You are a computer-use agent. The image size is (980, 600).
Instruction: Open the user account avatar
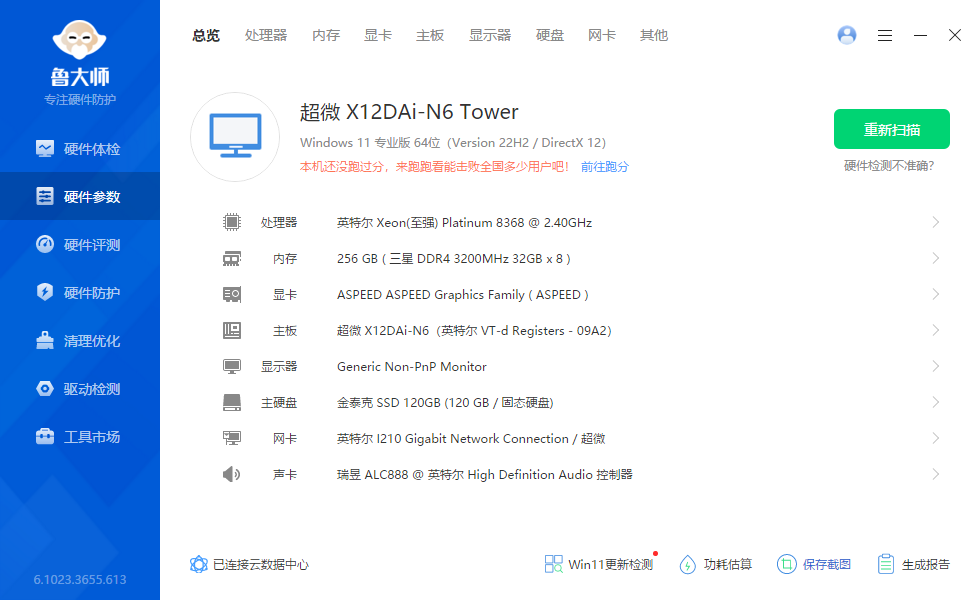(847, 35)
